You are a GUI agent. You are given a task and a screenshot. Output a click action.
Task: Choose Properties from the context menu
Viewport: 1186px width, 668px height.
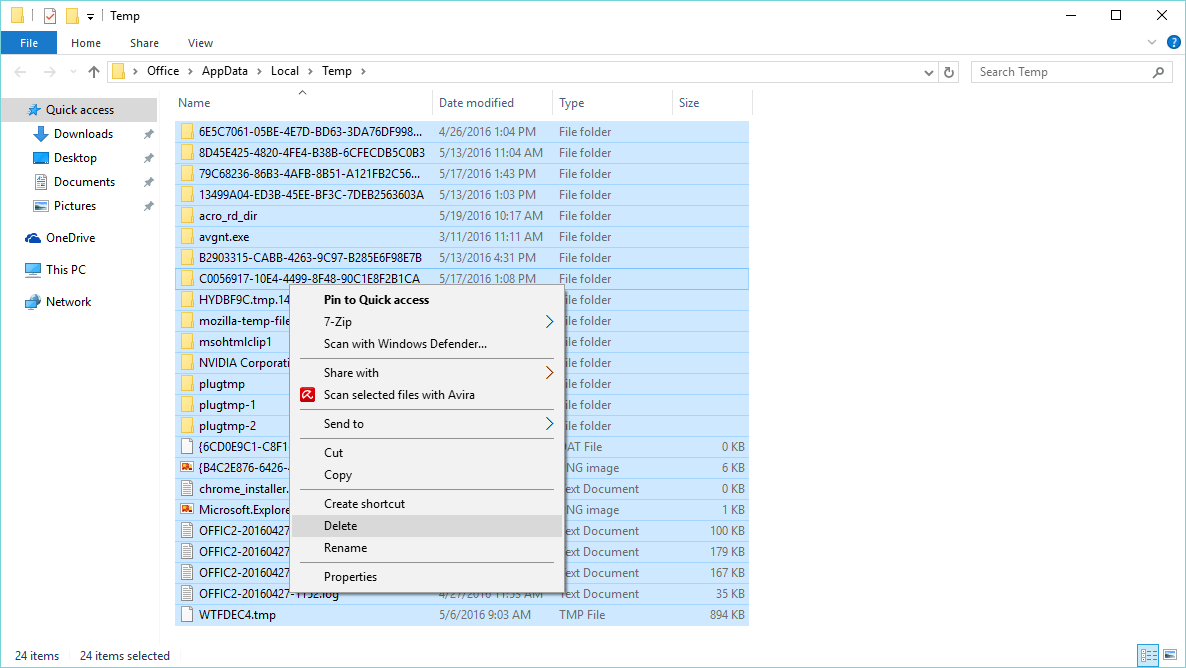(427, 576)
